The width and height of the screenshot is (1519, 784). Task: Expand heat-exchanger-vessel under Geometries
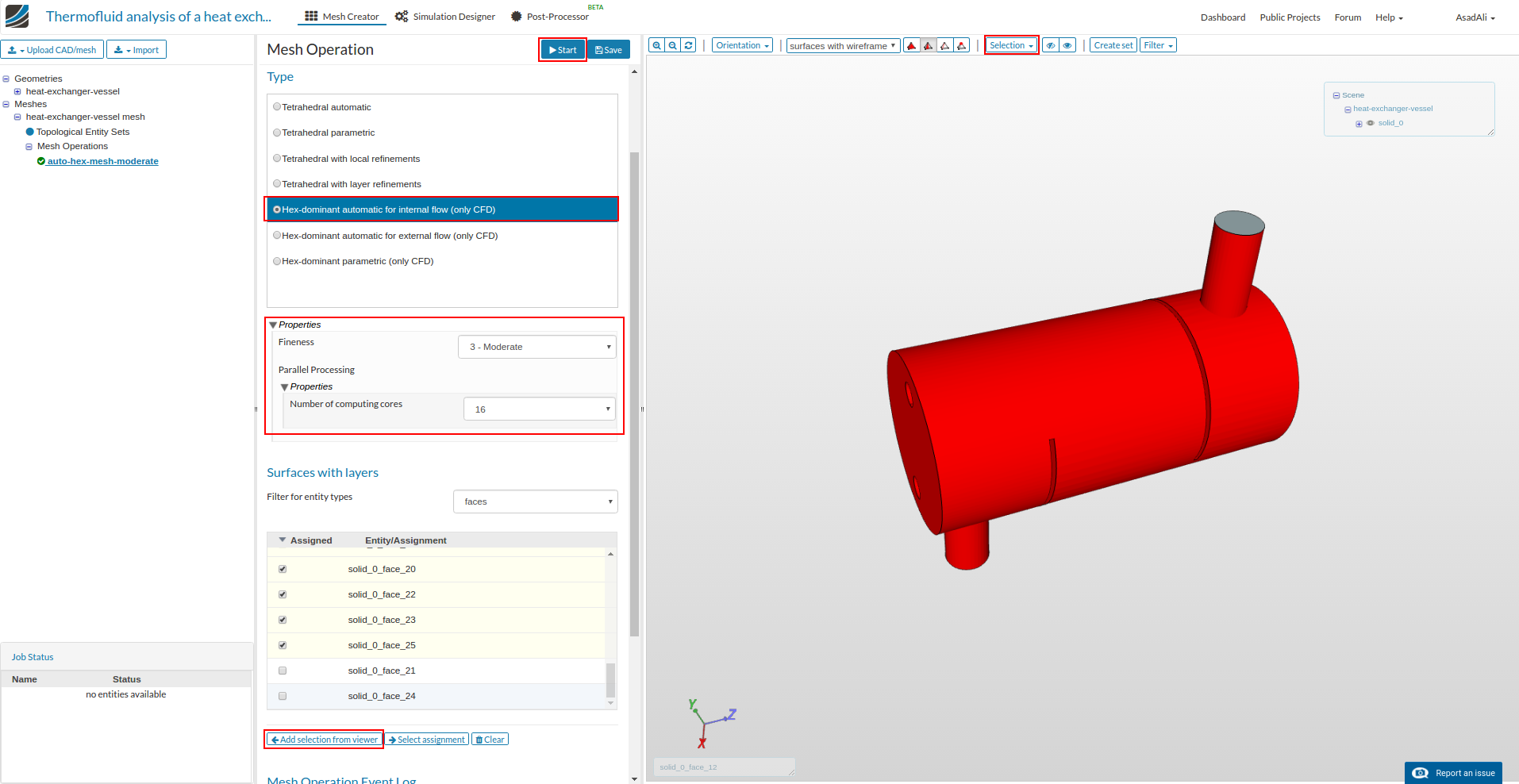tap(17, 91)
